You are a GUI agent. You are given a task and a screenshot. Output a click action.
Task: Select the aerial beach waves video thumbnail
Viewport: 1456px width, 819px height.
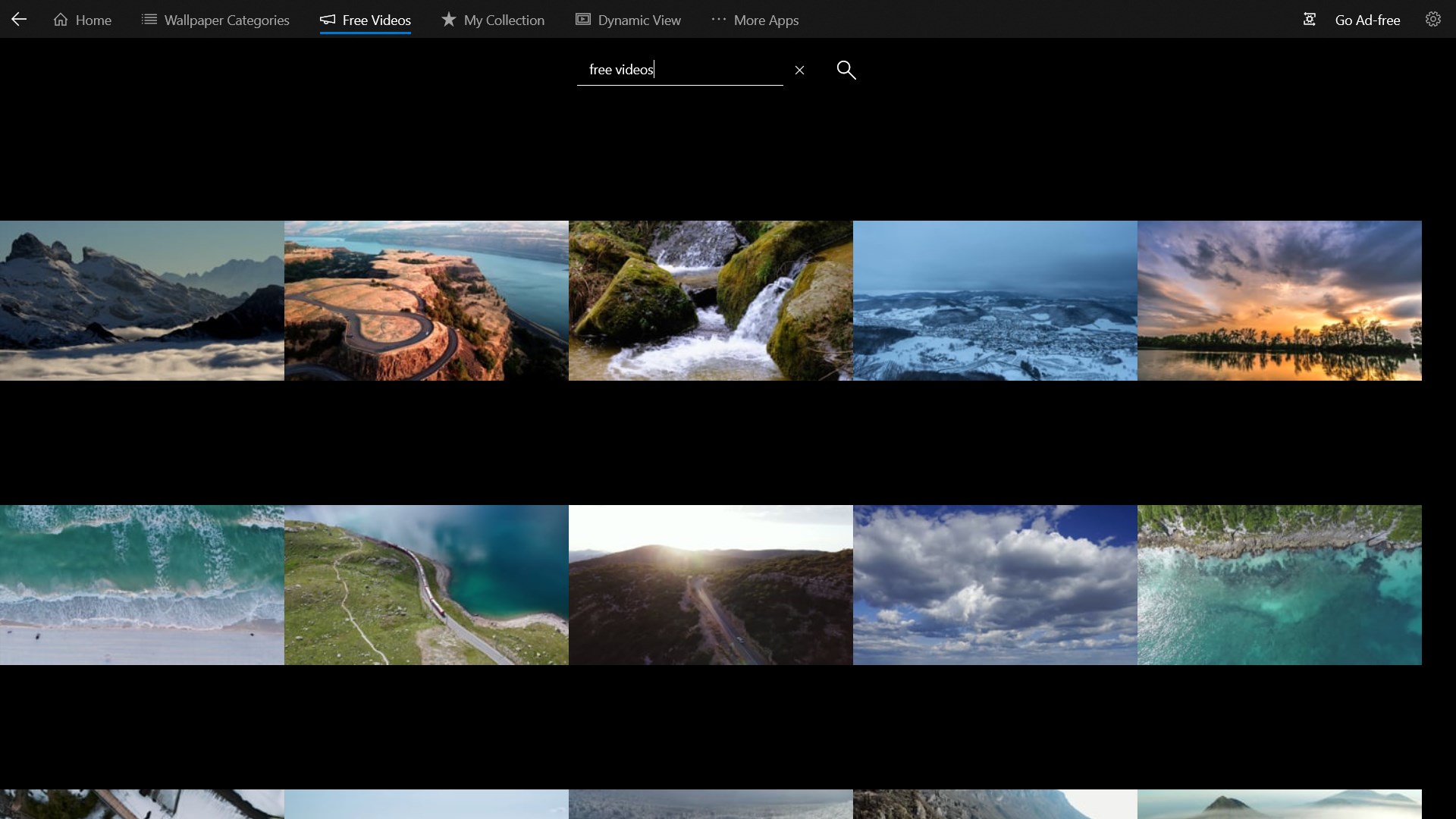pyautogui.click(x=142, y=585)
